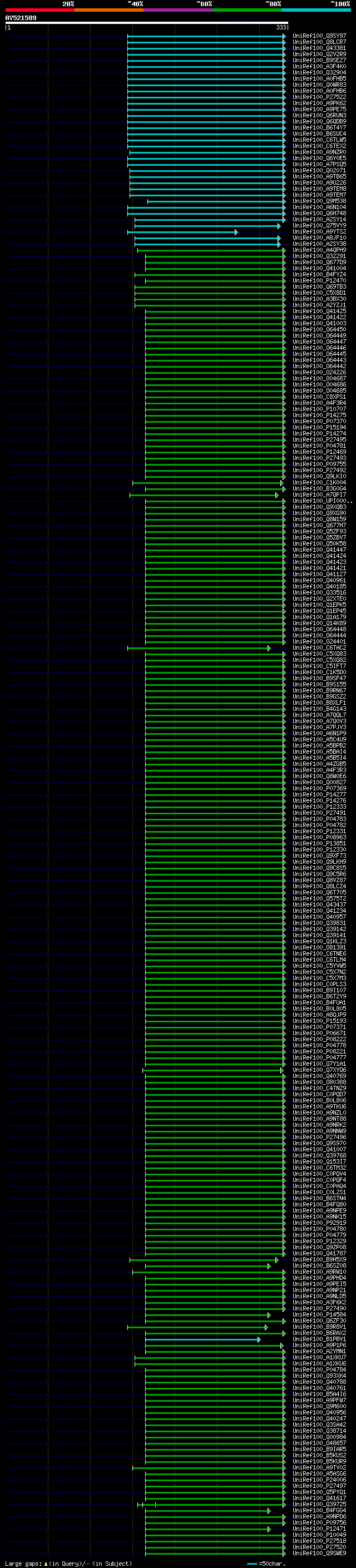Open hit UniRef100_A9NZR0
Viewport: 356px width, 1568px height.
pyautogui.click(x=319, y=152)
